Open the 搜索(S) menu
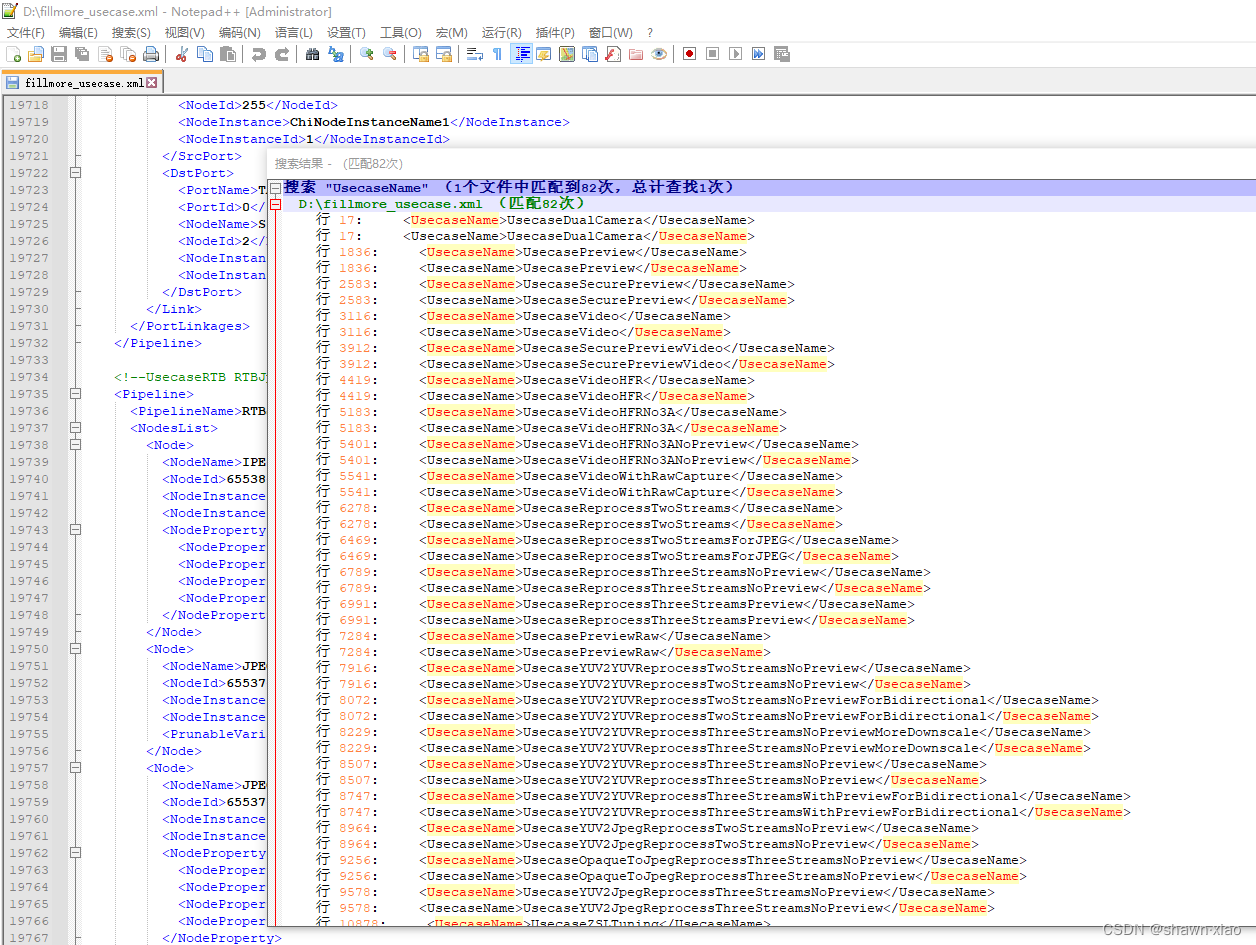This screenshot has width=1256, height=945. (x=131, y=33)
